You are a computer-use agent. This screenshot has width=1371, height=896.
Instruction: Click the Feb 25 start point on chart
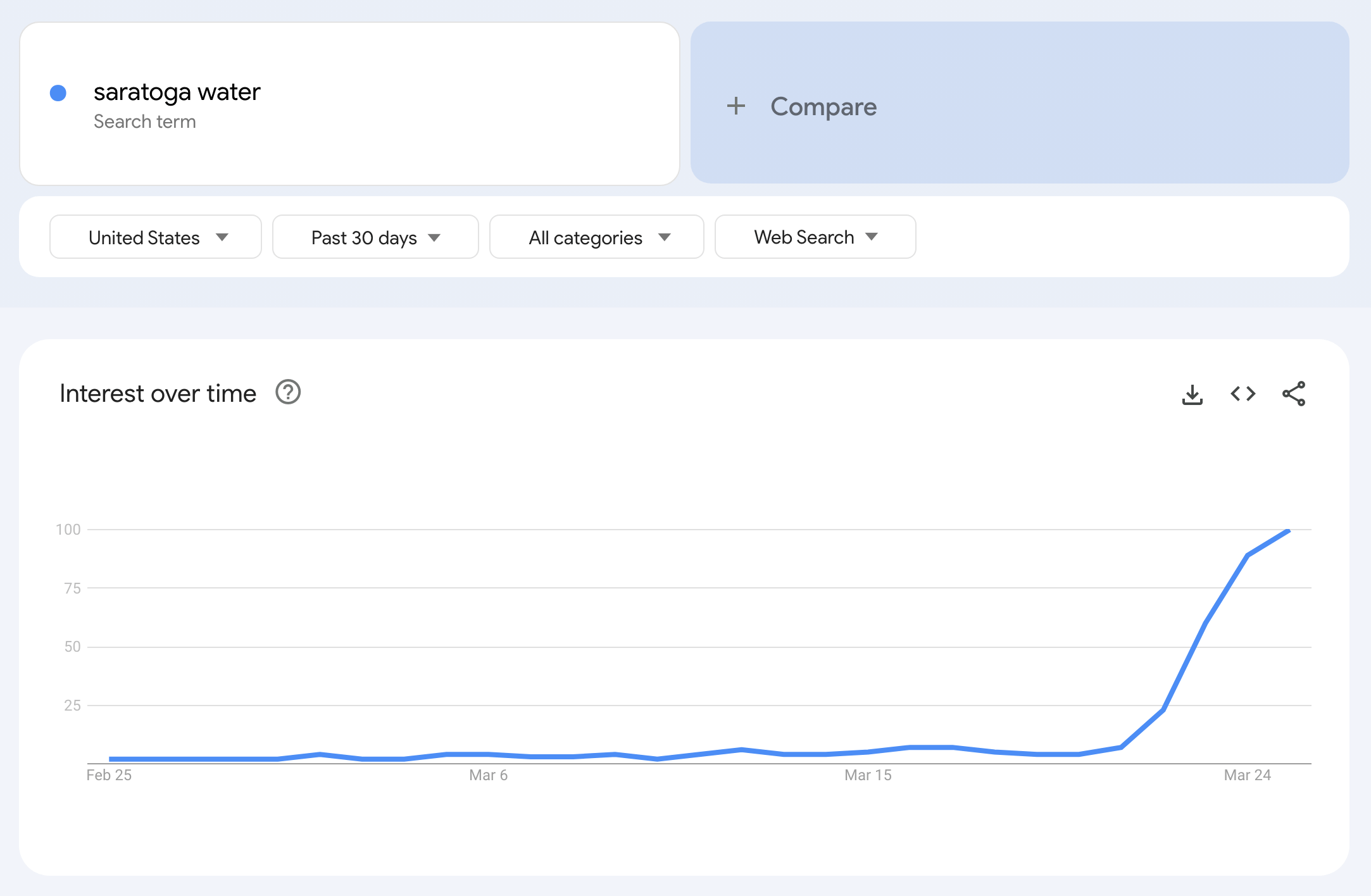tap(110, 759)
